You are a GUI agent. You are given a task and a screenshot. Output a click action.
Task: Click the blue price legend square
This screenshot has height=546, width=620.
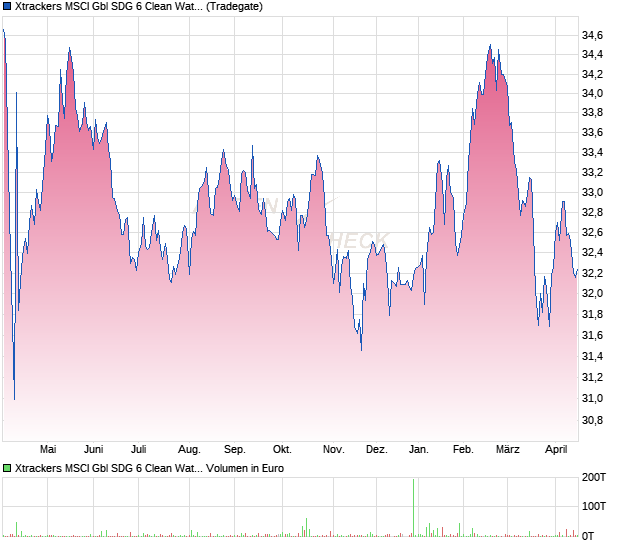tap(7, 7)
